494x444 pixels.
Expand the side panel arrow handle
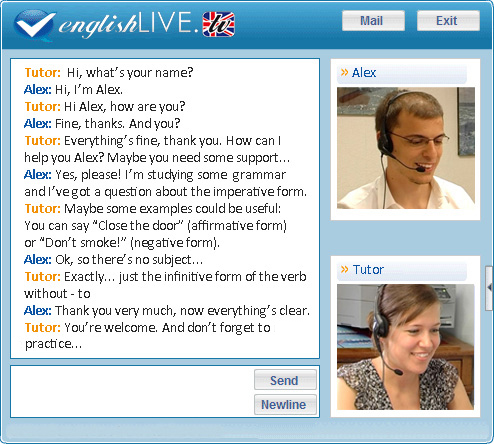point(489,288)
